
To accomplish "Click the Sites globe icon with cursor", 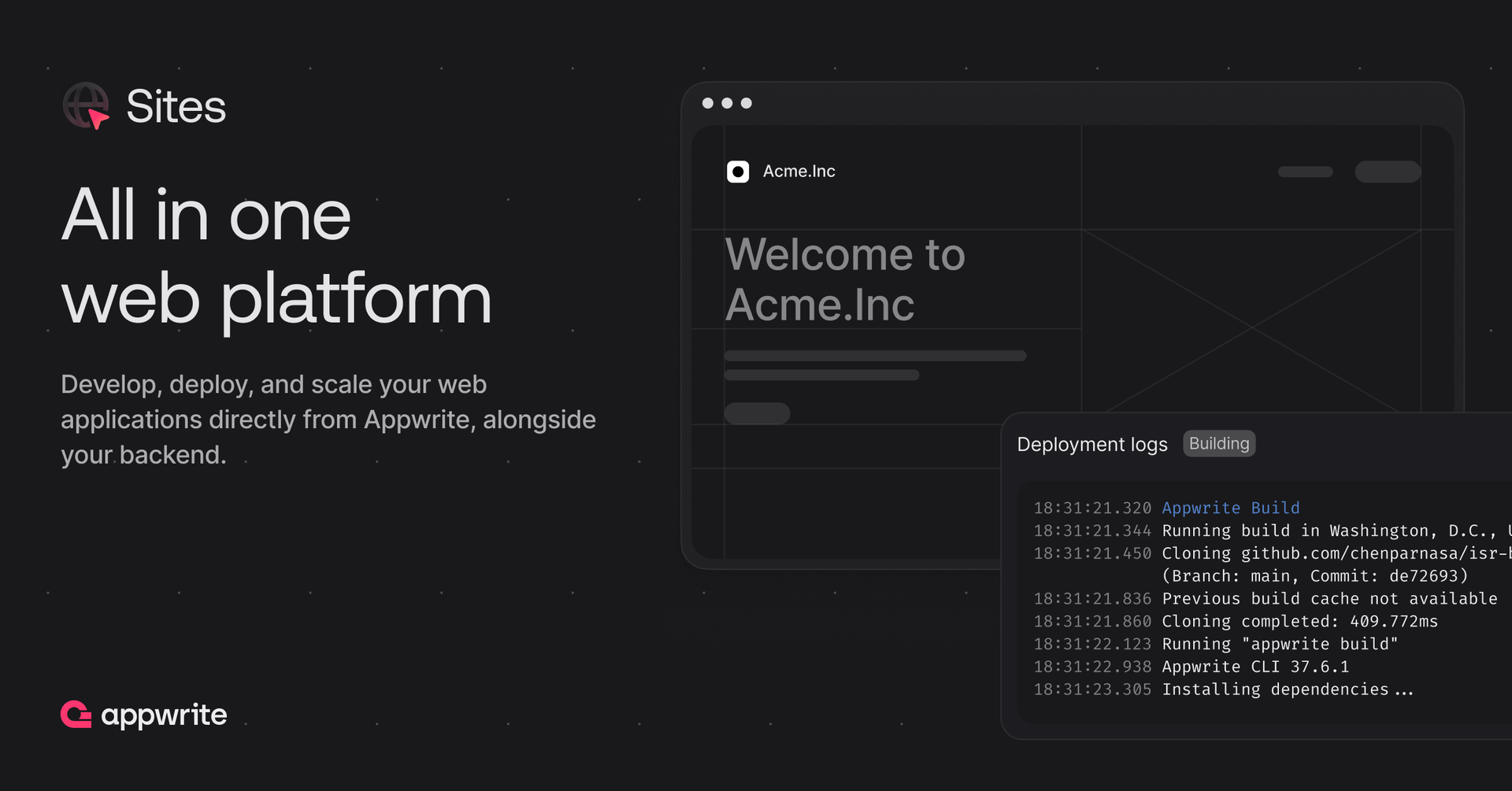I will (x=86, y=105).
